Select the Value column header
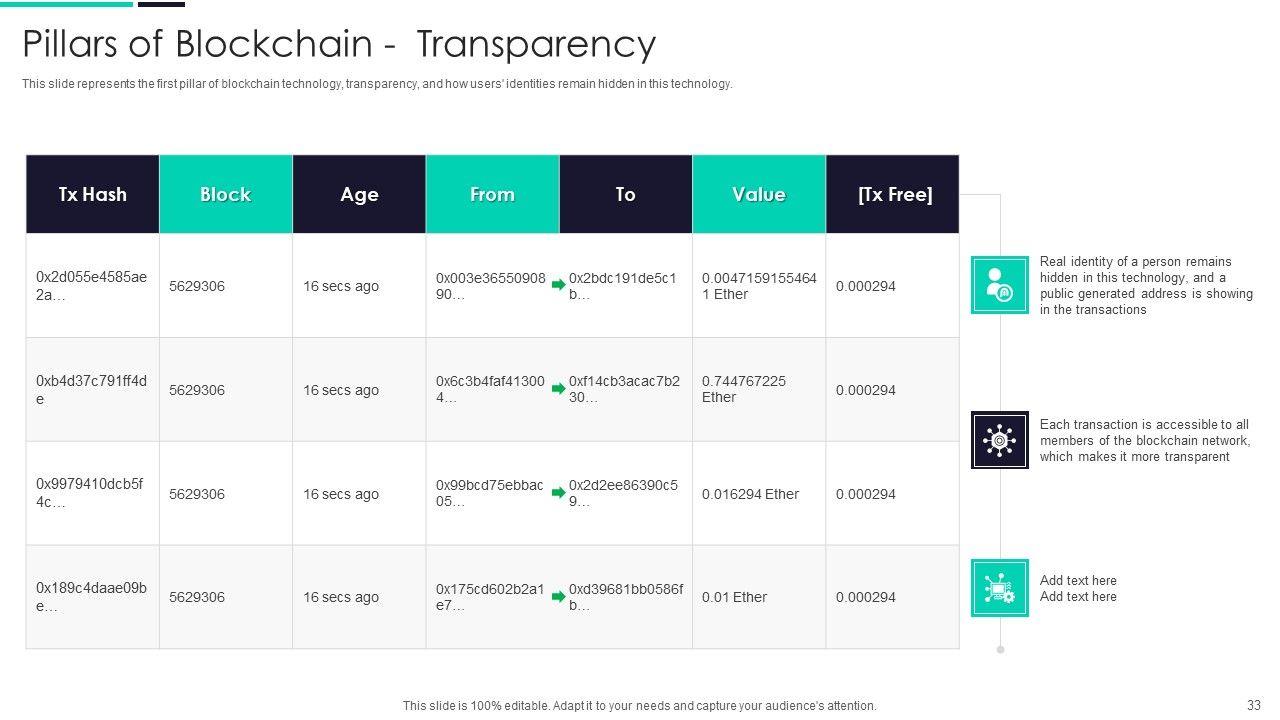 tap(758, 194)
